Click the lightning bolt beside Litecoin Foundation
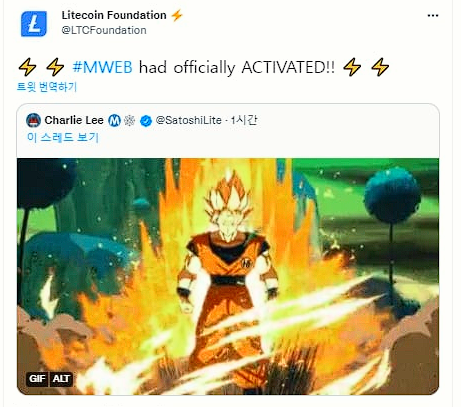461x407 pixels. point(177,15)
